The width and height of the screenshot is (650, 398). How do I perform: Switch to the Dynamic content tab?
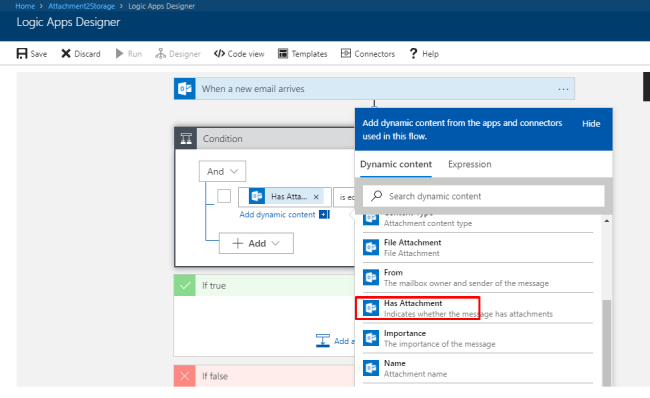click(396, 164)
